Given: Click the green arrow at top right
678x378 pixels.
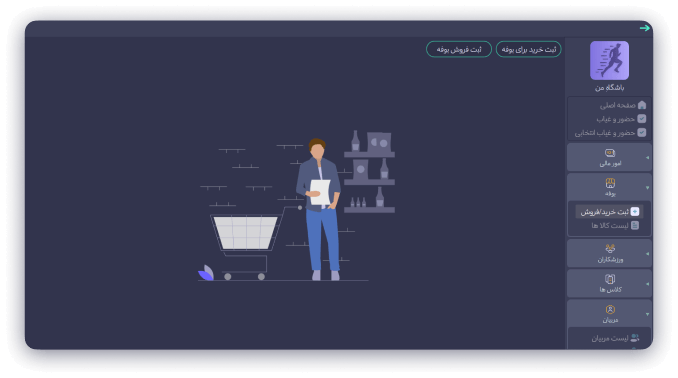Looking at the screenshot, I should click(x=644, y=28).
